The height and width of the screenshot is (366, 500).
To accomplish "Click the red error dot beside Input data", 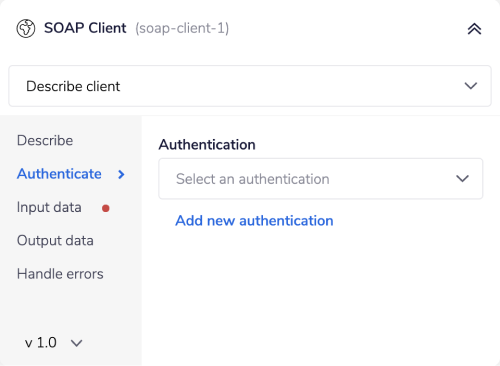I will 106,208.
